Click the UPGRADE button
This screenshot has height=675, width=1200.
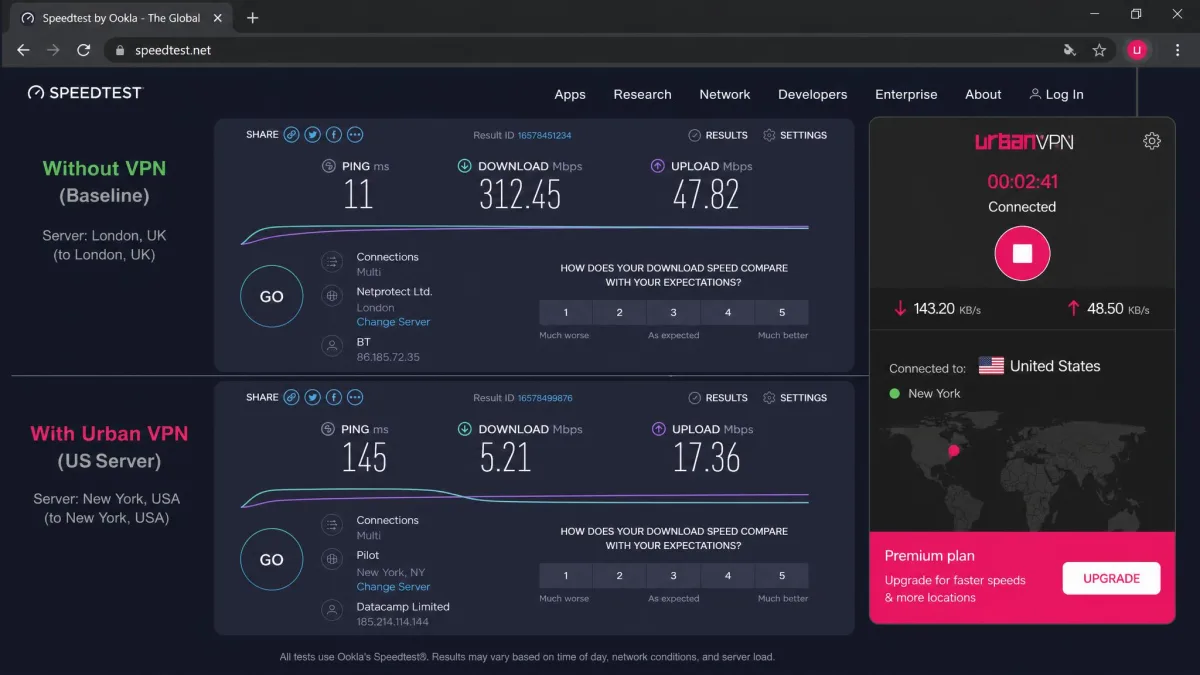click(1111, 578)
